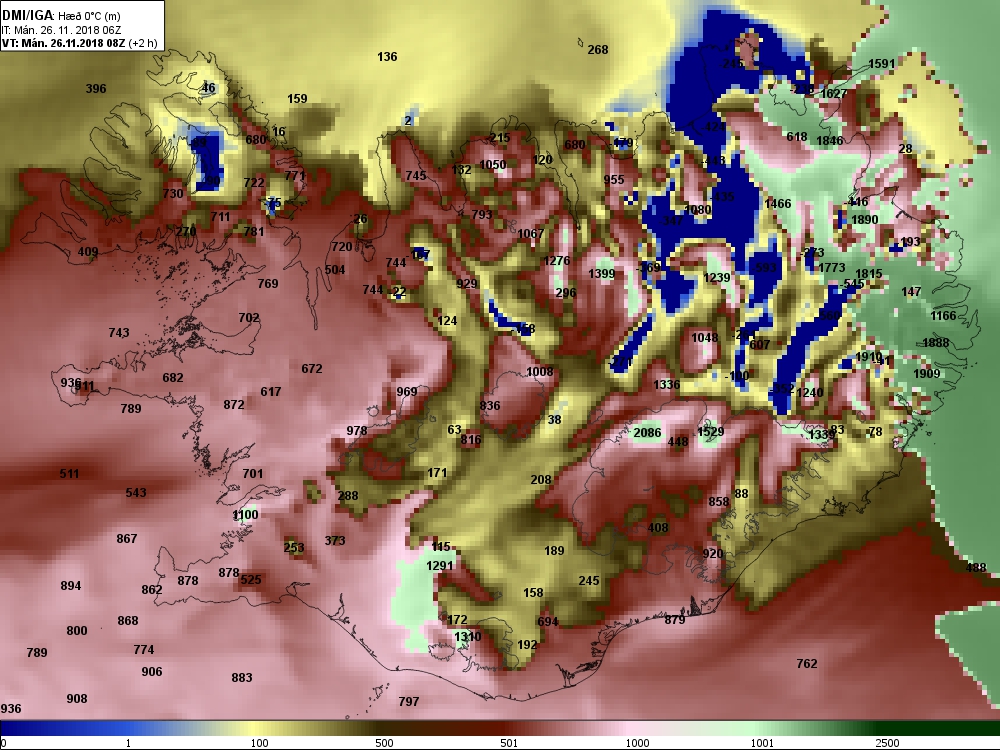Click the value "396" in the northwest

tap(96, 89)
